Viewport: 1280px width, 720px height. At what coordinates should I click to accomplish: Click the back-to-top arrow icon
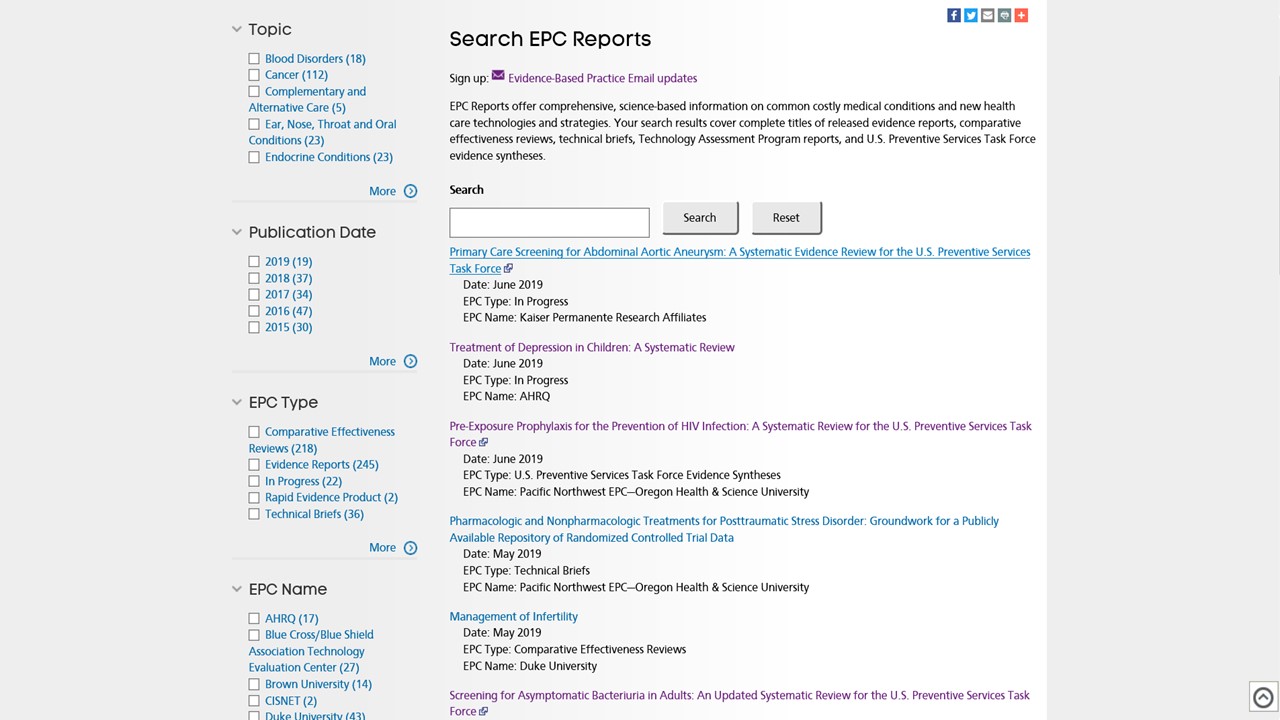coord(1263,698)
